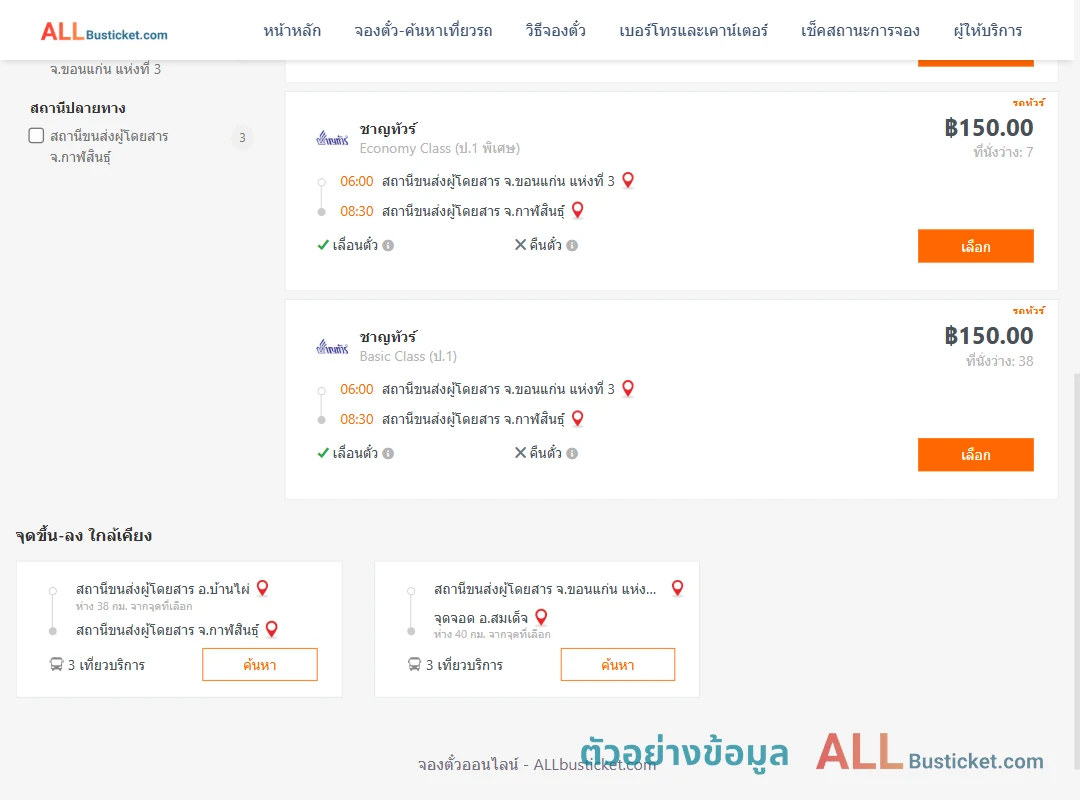This screenshot has height=800, width=1080.
Task: Click the Economy Class (ป.1 พิเศษ) label
Action: tap(439, 148)
